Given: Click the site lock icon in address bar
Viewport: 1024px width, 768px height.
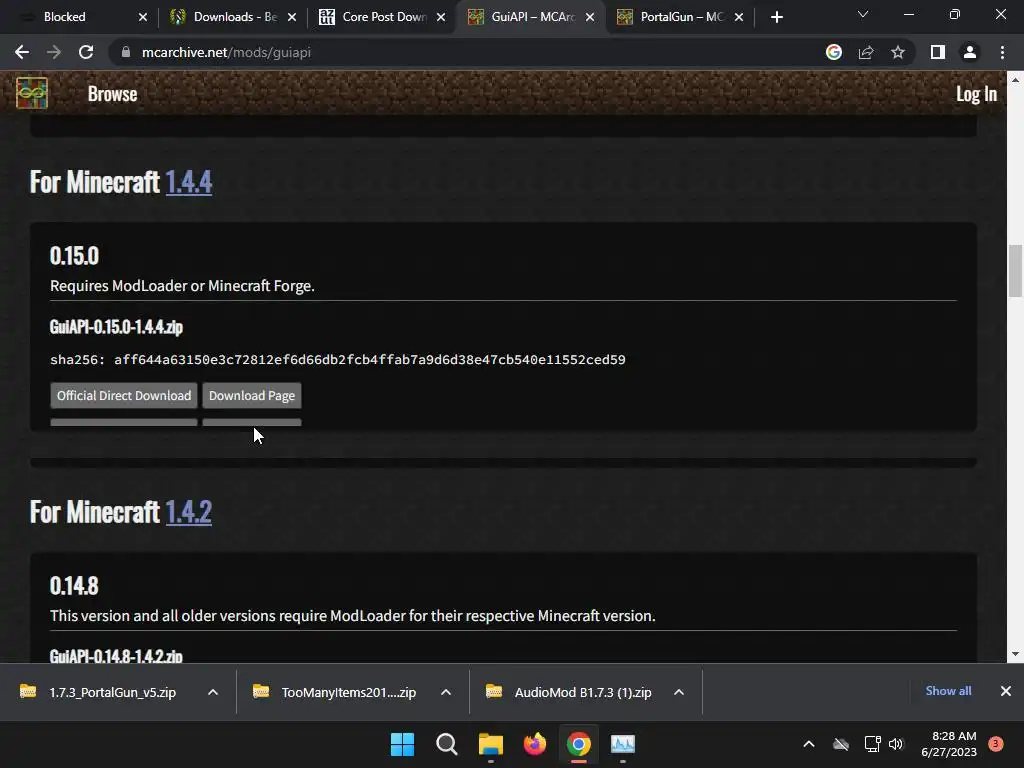Looking at the screenshot, I should click(x=126, y=52).
